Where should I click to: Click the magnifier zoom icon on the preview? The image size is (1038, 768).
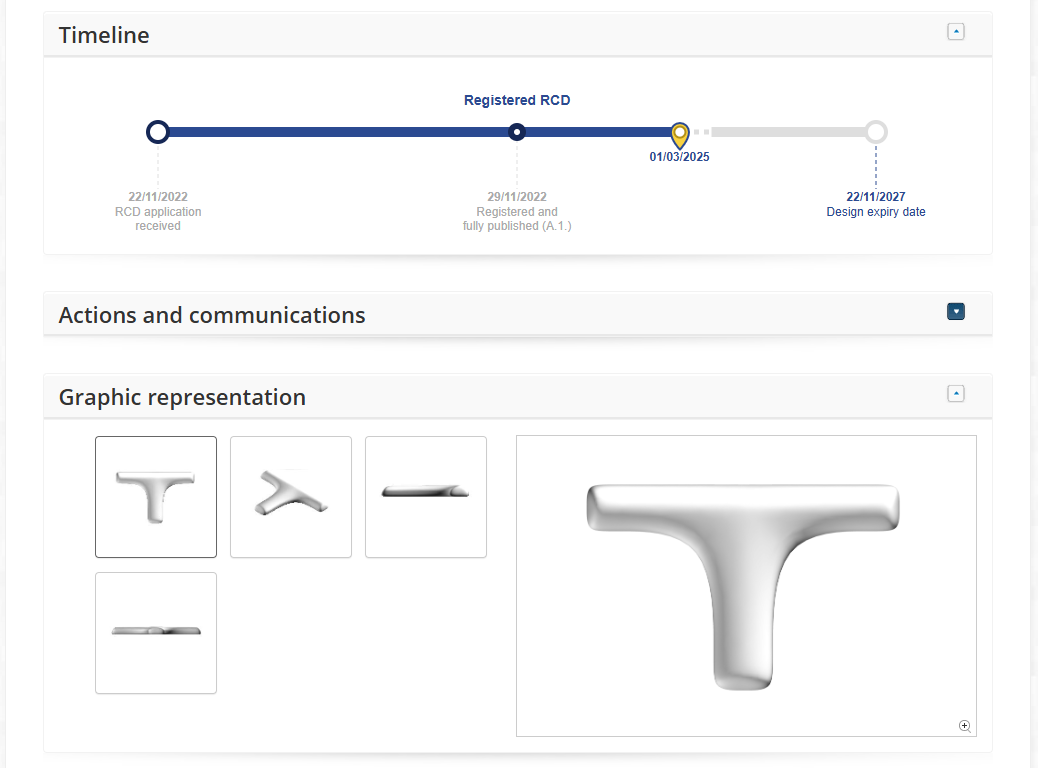click(964, 726)
